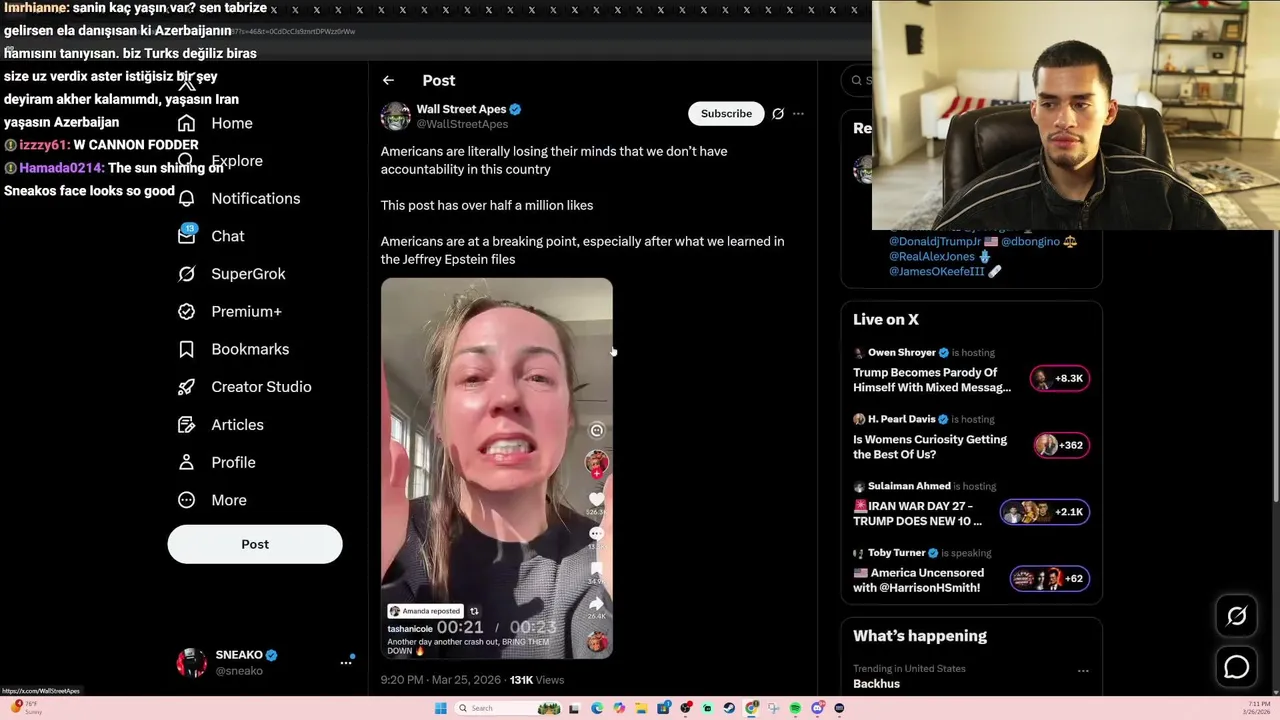Play the embedded video of the woman
The height and width of the screenshot is (720, 1280).
click(497, 468)
